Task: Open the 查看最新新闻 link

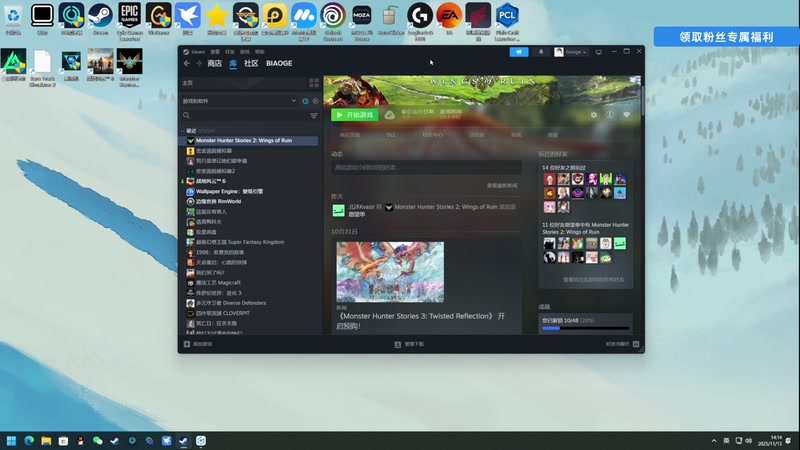Action: (x=502, y=186)
